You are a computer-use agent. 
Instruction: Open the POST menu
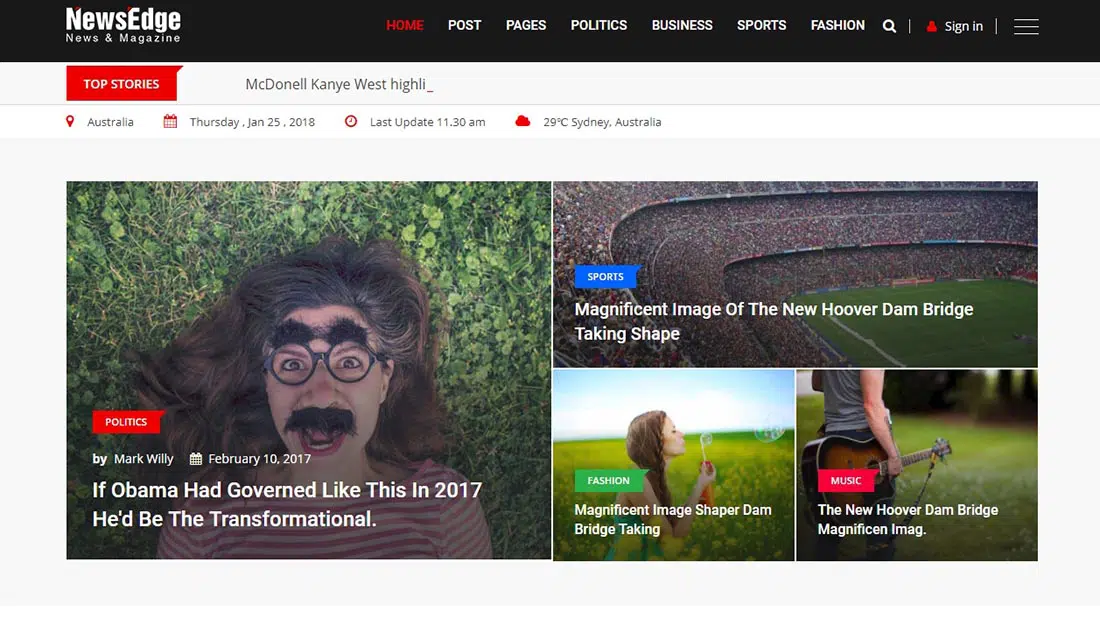point(464,25)
